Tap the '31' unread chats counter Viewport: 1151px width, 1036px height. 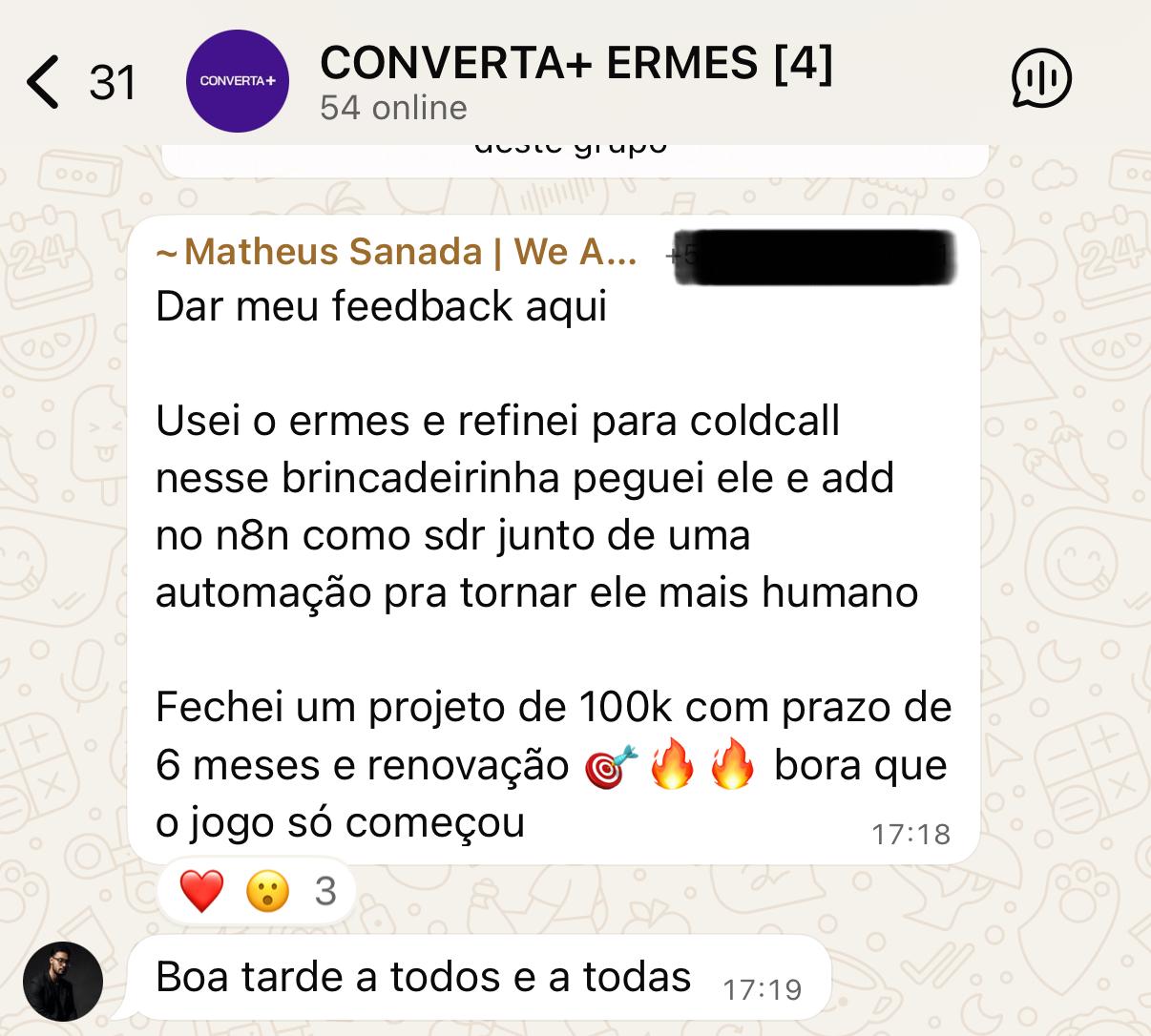(x=113, y=83)
